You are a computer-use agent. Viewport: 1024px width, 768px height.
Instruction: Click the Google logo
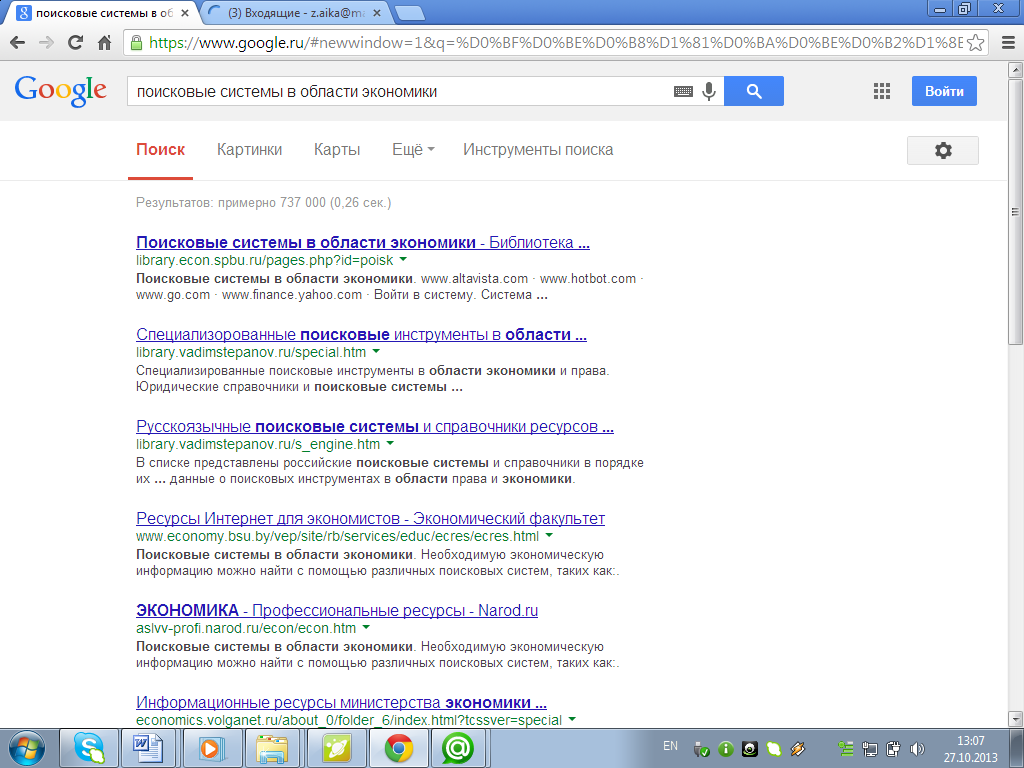[x=60, y=91]
